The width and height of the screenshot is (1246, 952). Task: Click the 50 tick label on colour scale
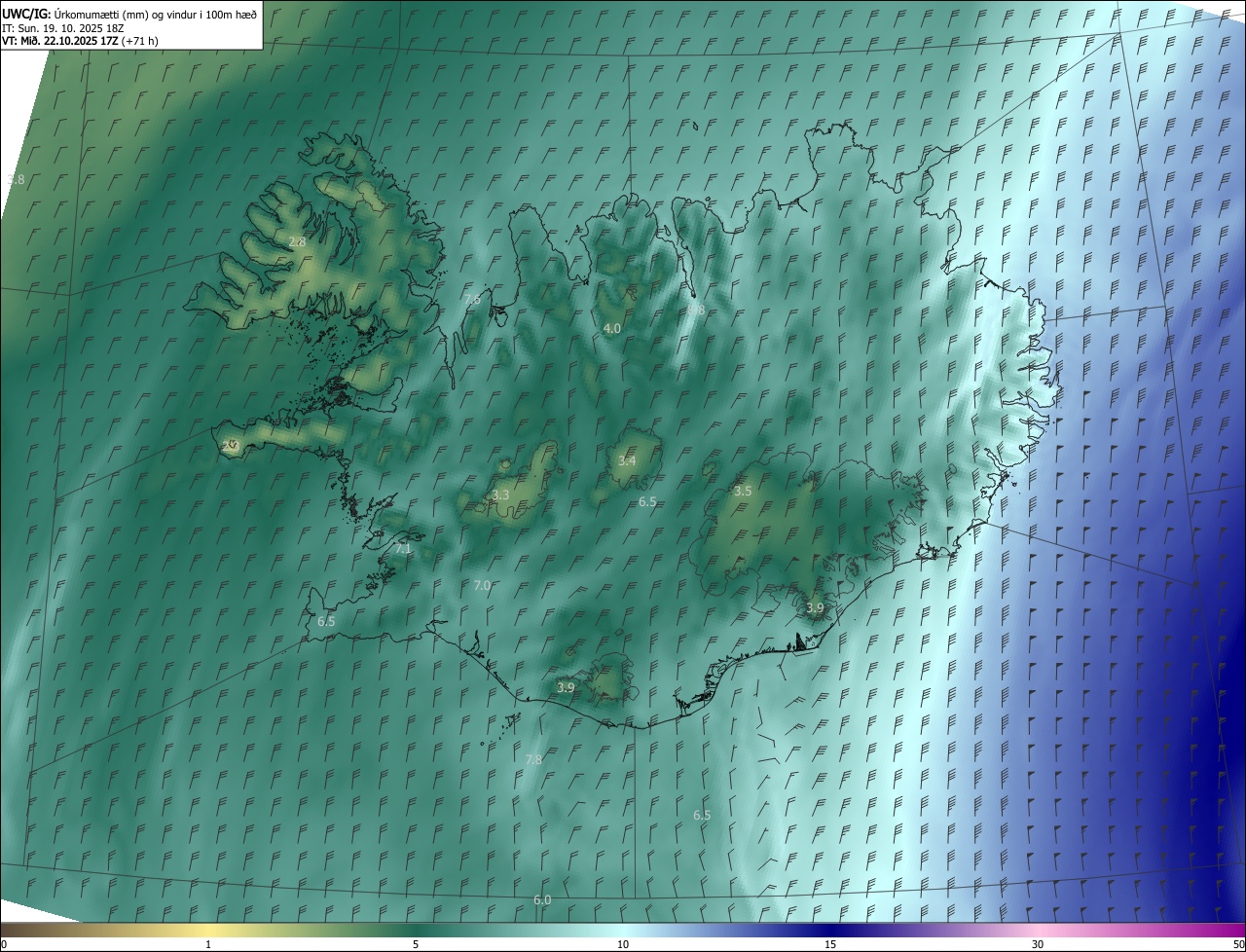1238,945
